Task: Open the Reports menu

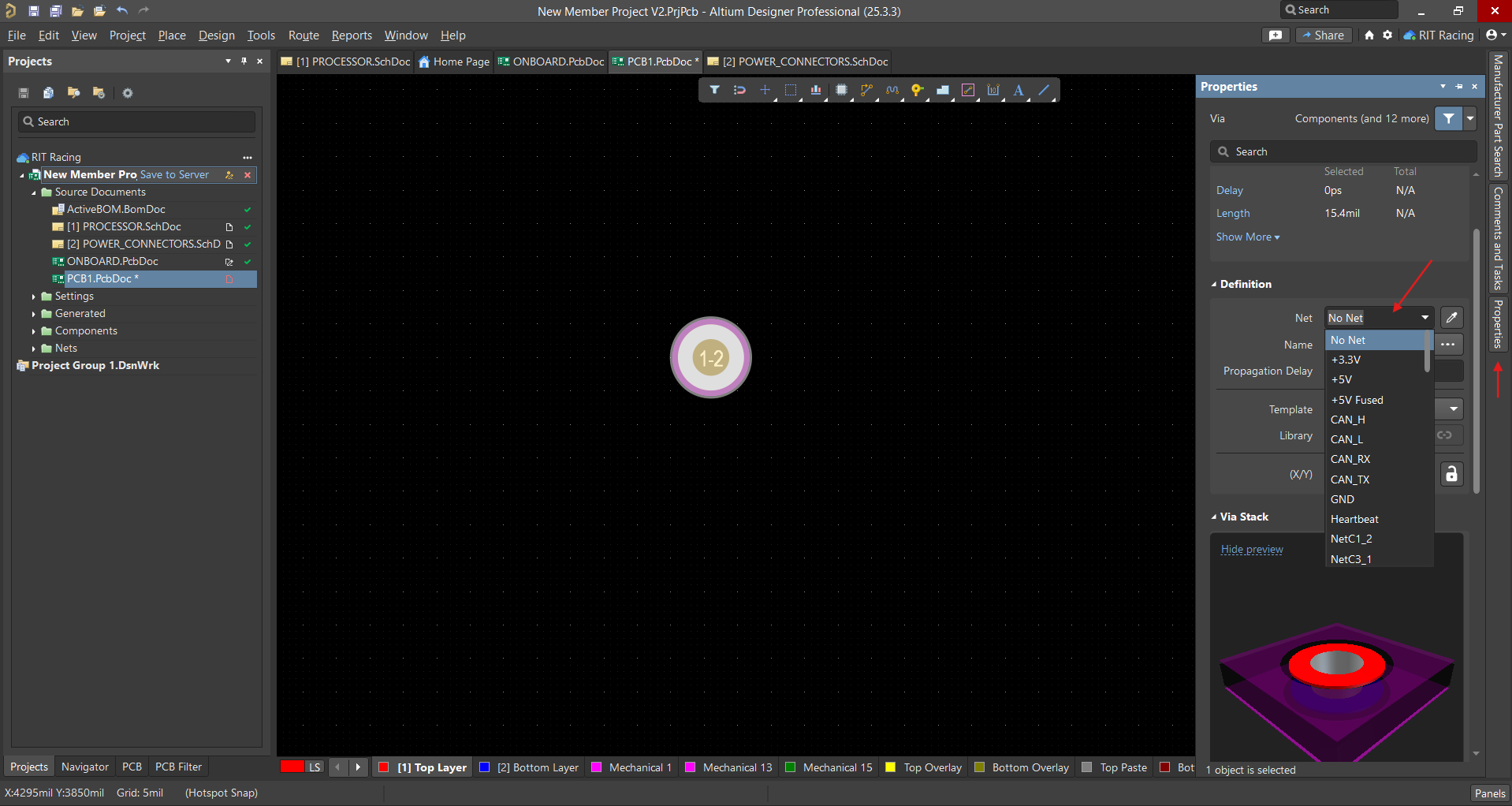Action: [x=352, y=35]
